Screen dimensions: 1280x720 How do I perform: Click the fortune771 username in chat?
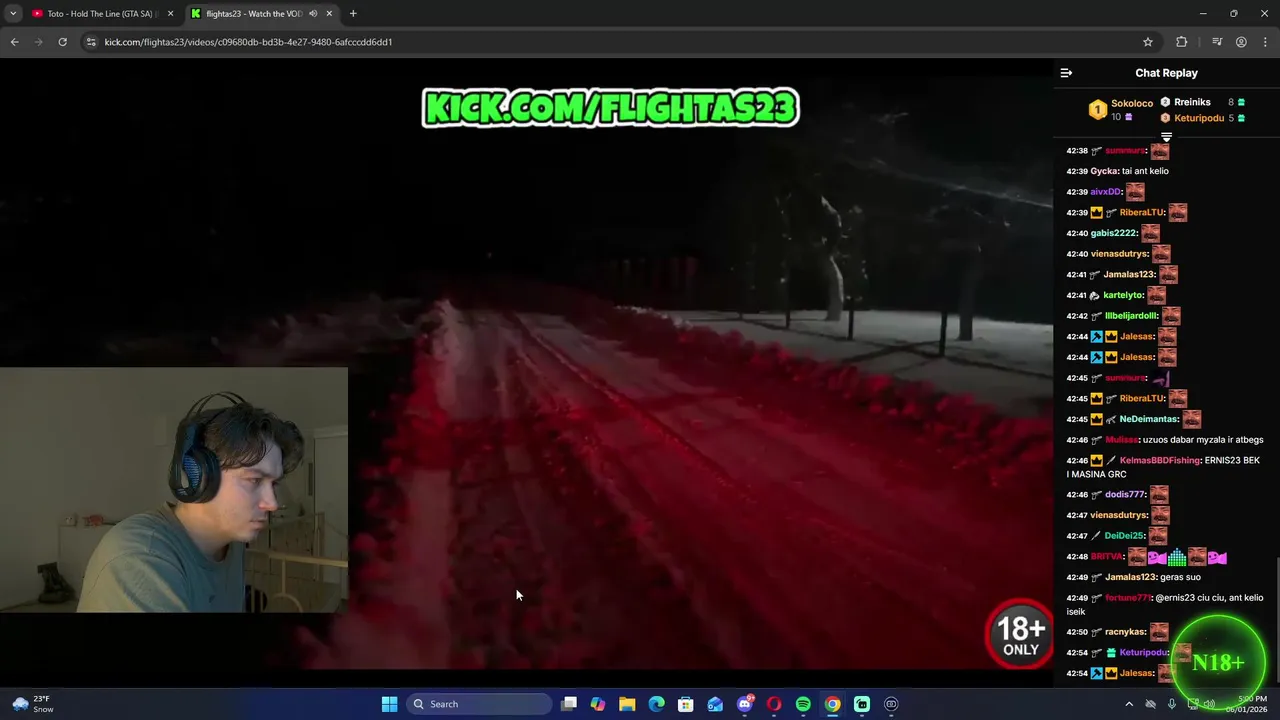click(x=1127, y=598)
